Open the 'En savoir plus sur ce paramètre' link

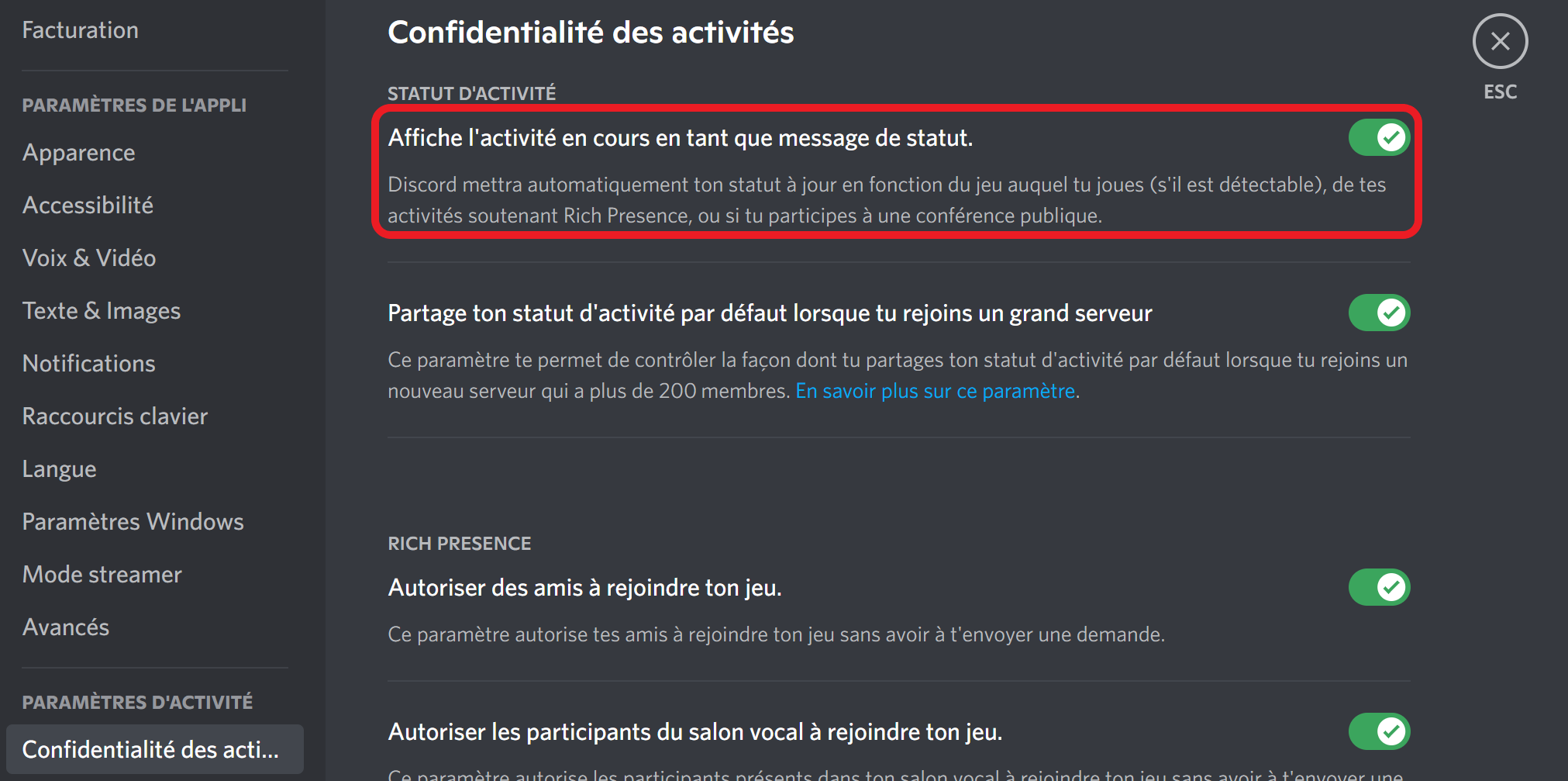pos(935,391)
